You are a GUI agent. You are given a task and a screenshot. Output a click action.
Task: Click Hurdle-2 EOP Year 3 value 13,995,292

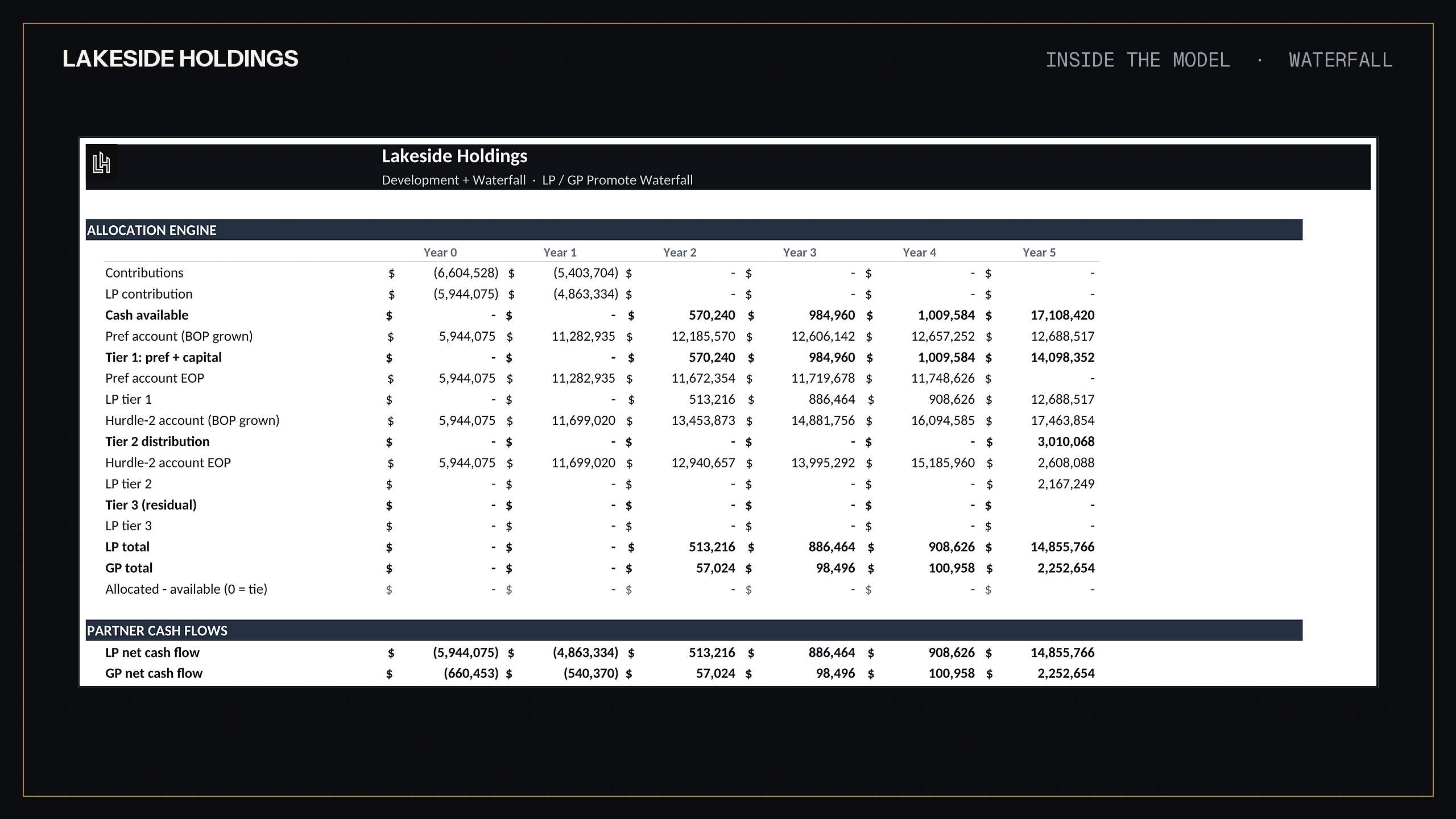click(823, 462)
